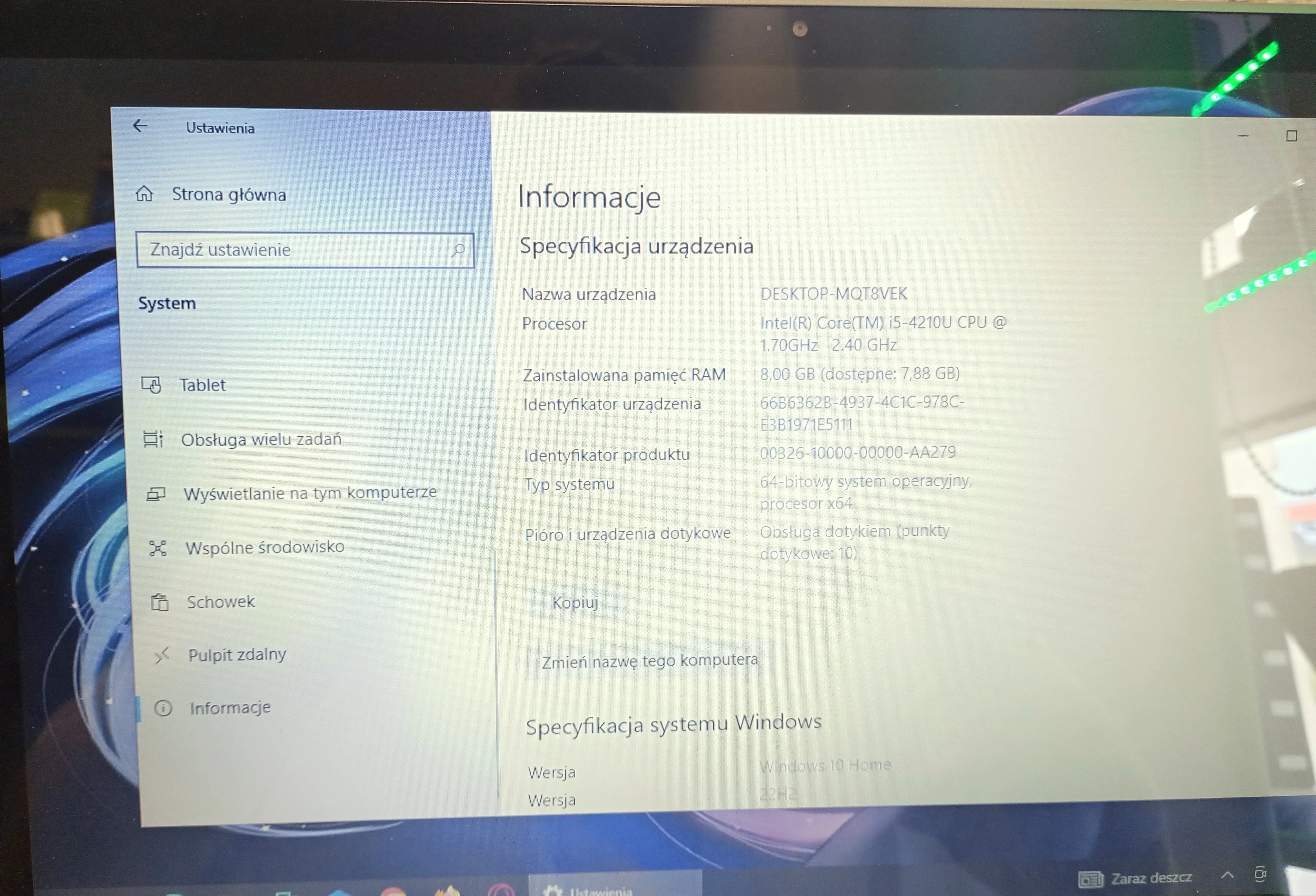This screenshot has height=896, width=1316.
Task: Click the Procesor label
Action: pyautogui.click(x=554, y=324)
